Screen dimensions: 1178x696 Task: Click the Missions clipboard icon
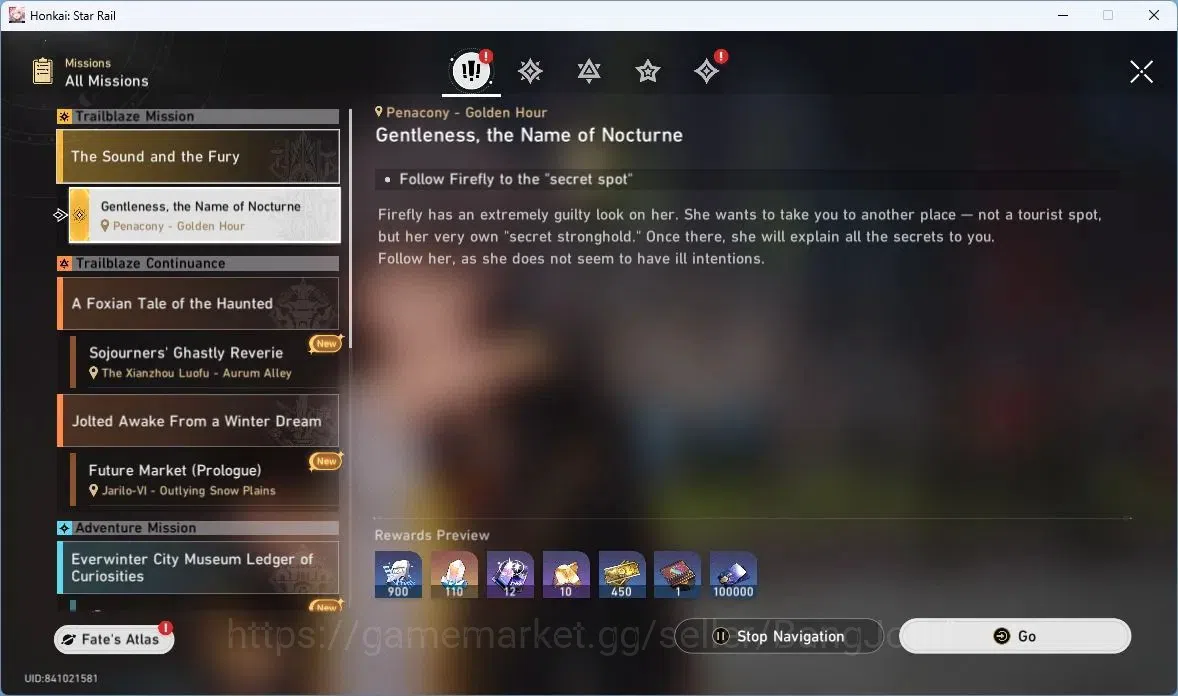point(43,71)
